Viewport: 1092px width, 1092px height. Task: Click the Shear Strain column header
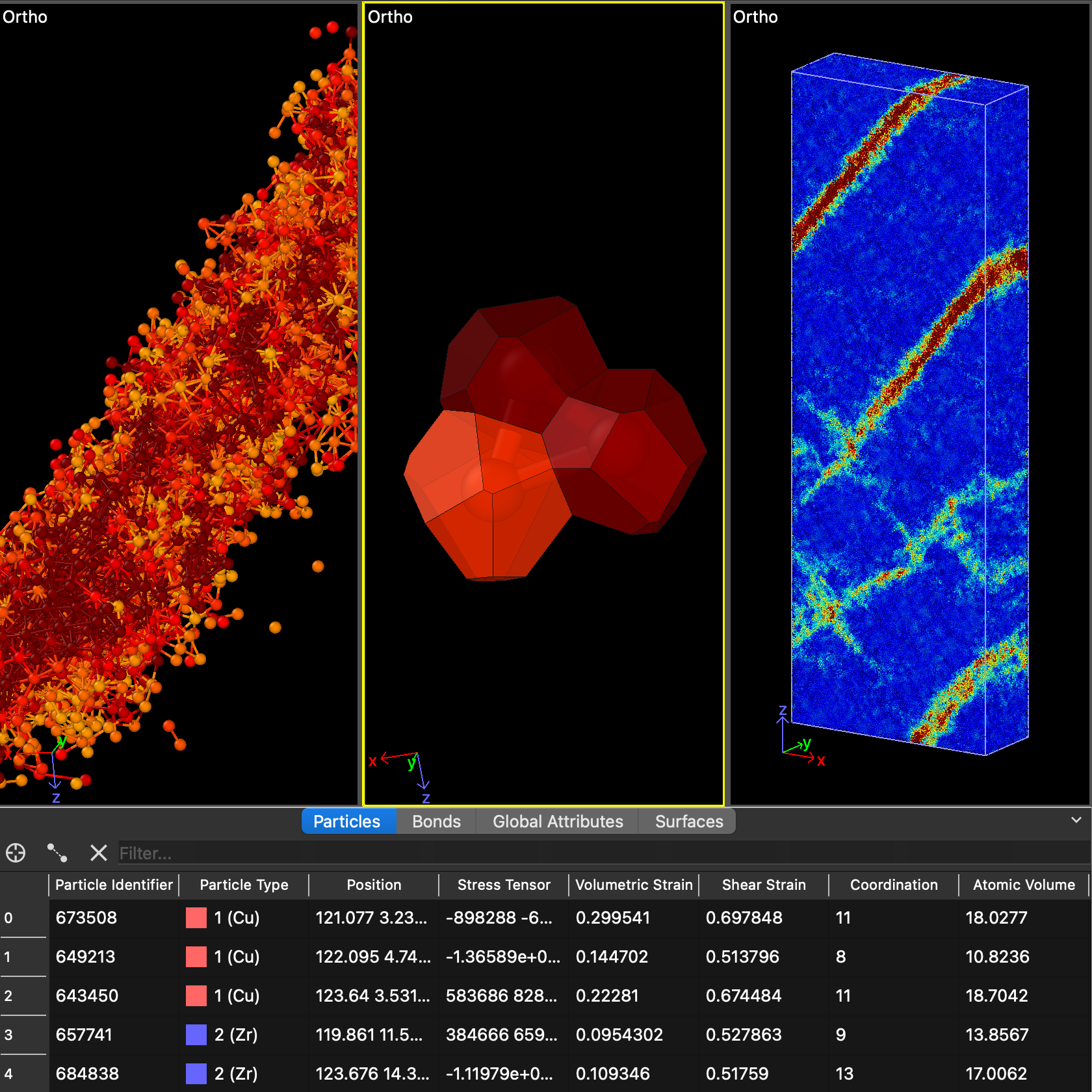764,885
